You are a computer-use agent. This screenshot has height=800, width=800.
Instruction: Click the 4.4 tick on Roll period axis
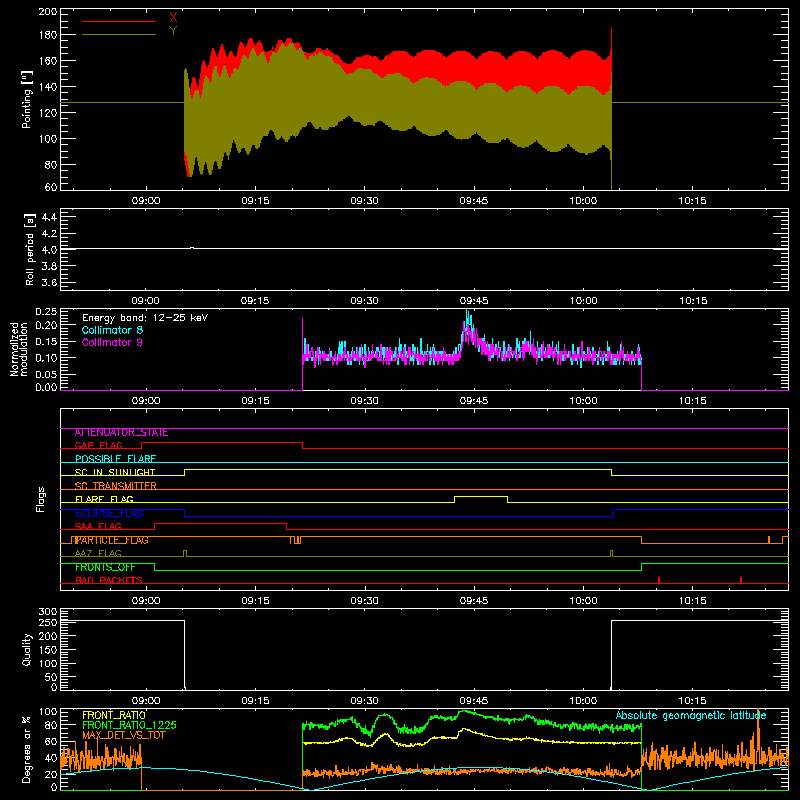(49, 217)
